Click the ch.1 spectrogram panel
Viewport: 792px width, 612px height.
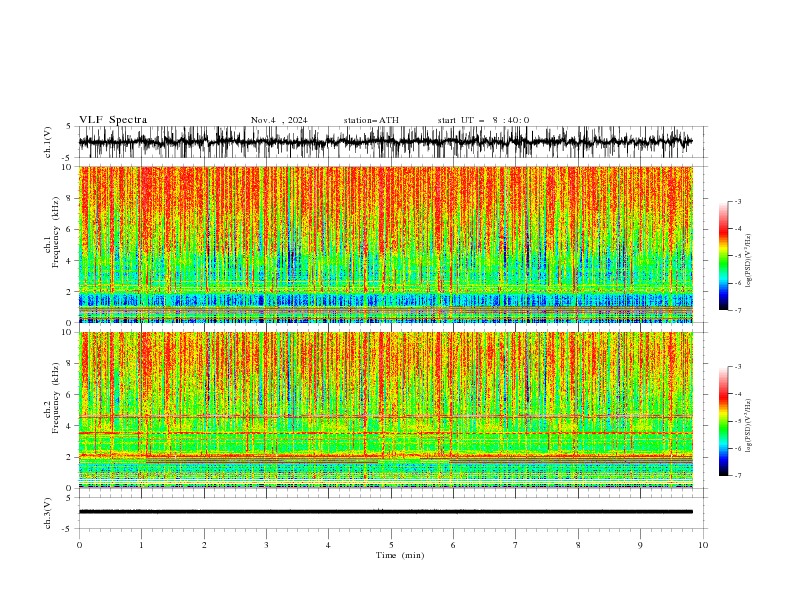[x=385, y=244]
